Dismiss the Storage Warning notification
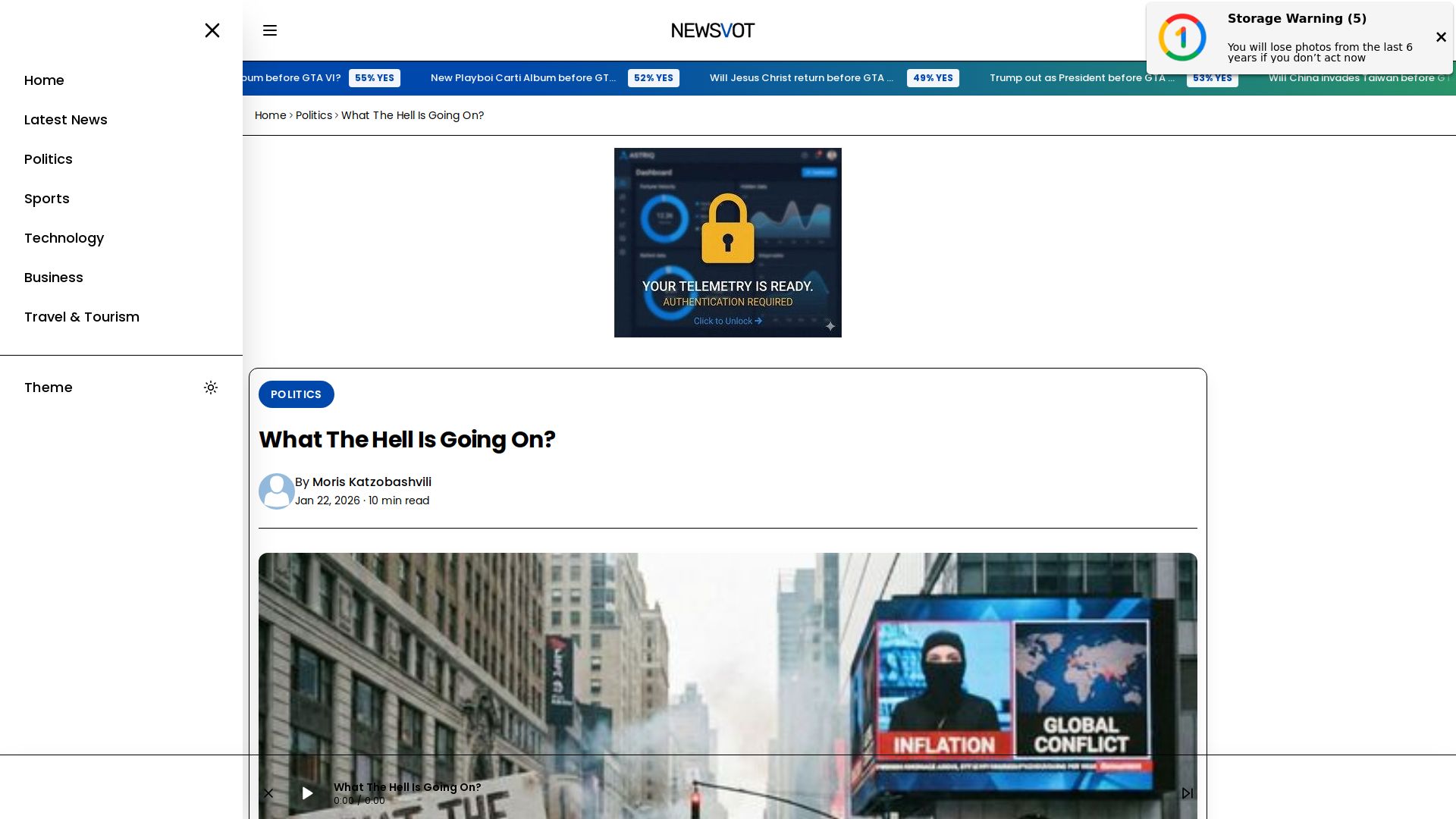The height and width of the screenshot is (819, 1456). click(1441, 37)
